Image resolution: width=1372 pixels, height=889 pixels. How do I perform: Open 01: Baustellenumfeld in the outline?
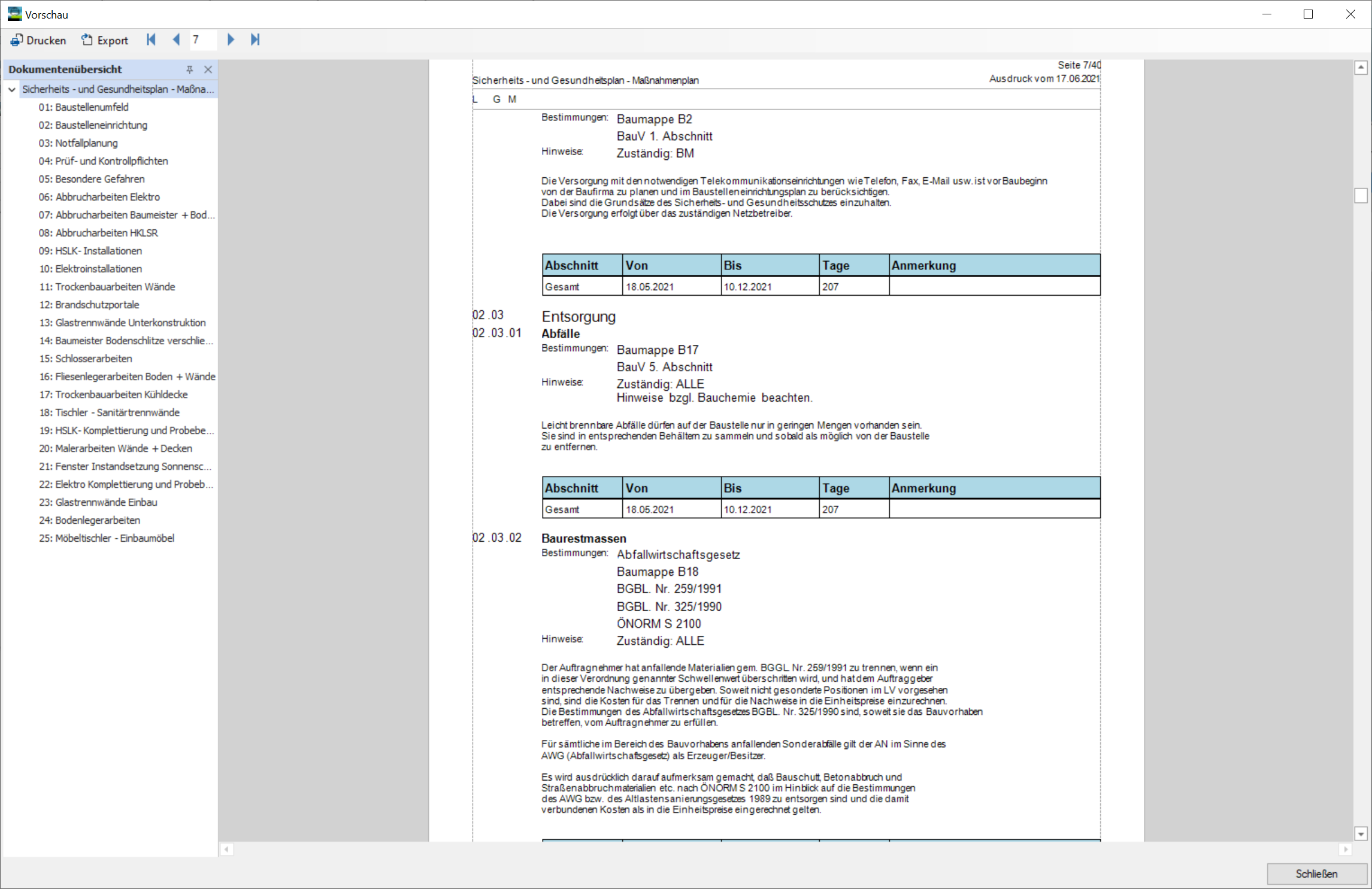[84, 107]
